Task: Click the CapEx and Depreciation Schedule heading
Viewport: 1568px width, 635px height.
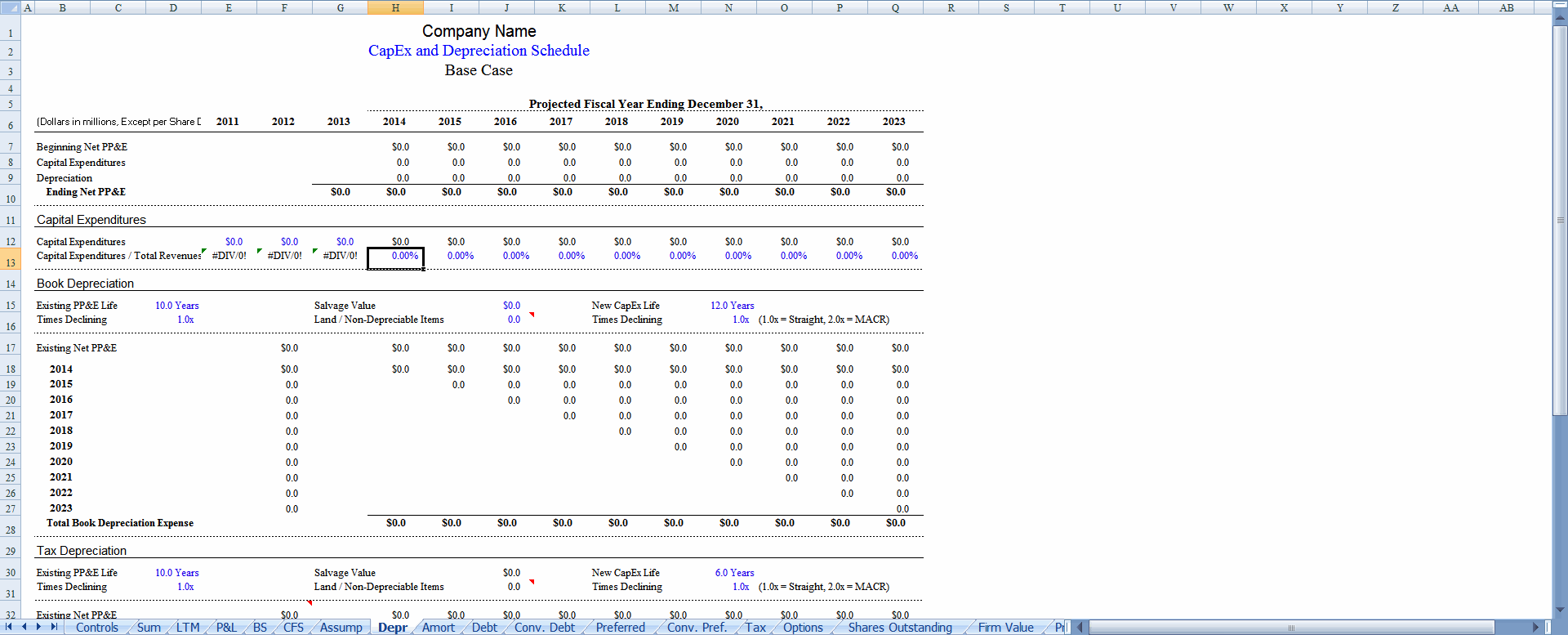Action: [x=479, y=51]
